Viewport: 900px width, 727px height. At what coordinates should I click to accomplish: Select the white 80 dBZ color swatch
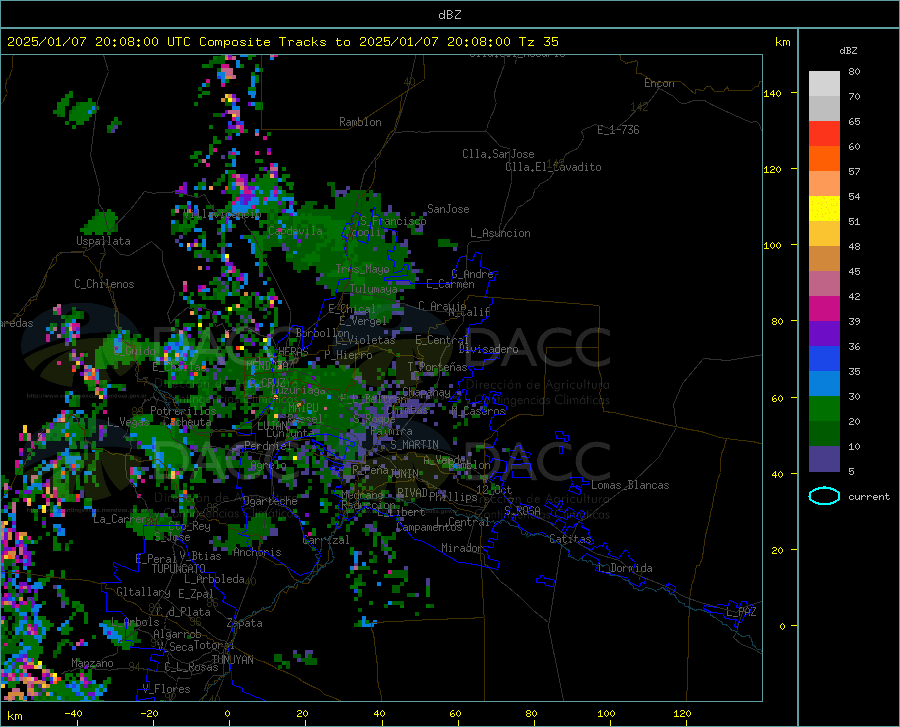(x=824, y=84)
